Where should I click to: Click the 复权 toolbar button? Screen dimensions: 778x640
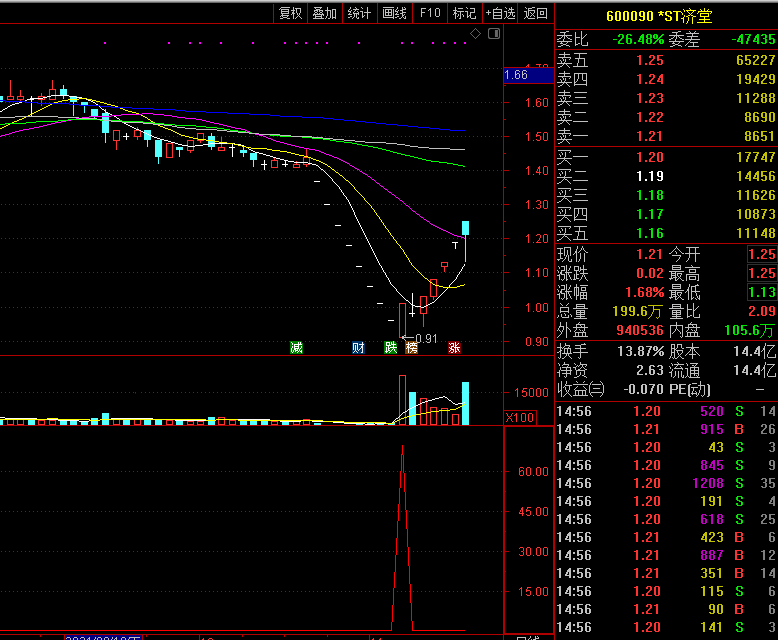[x=291, y=13]
